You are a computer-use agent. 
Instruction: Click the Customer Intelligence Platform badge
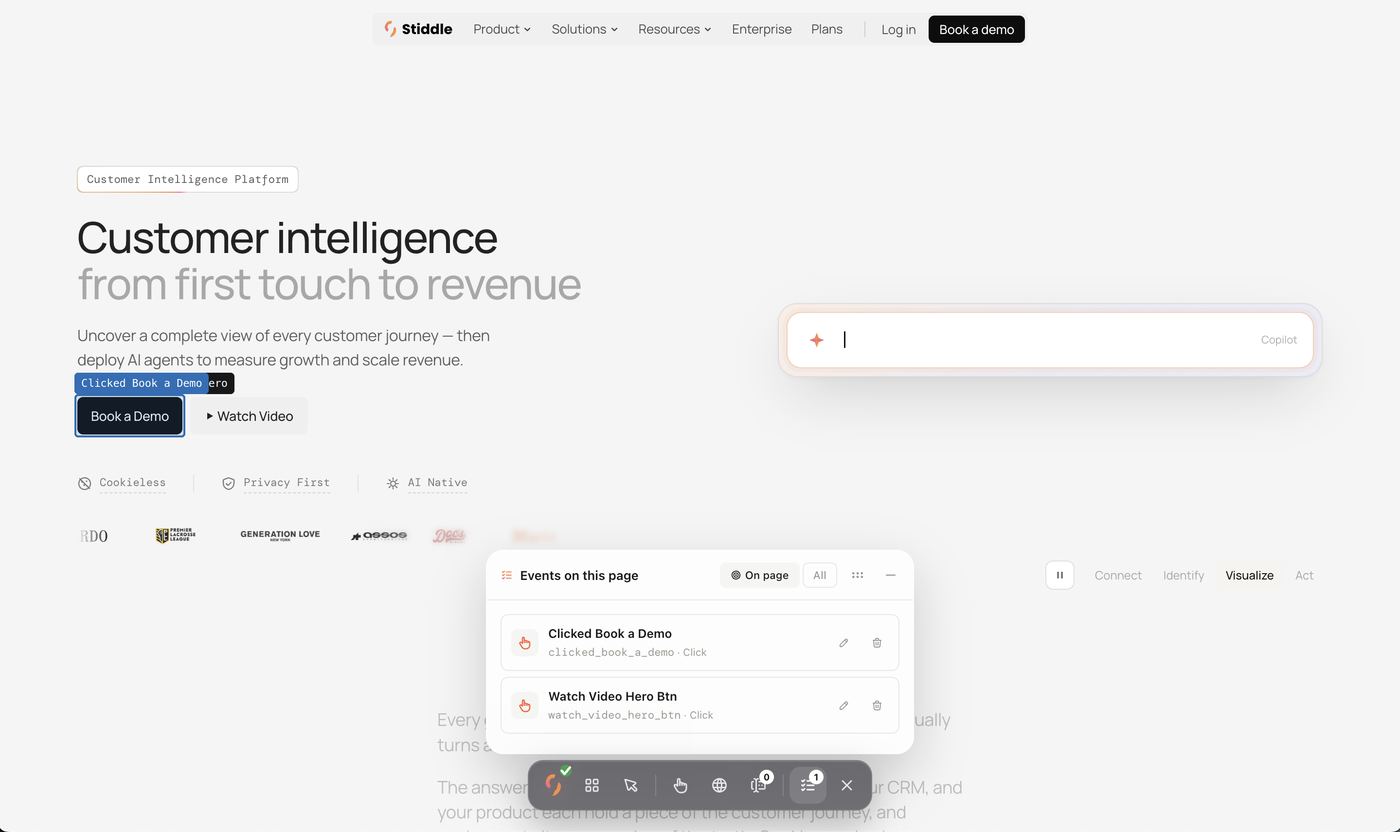pyautogui.click(x=187, y=179)
